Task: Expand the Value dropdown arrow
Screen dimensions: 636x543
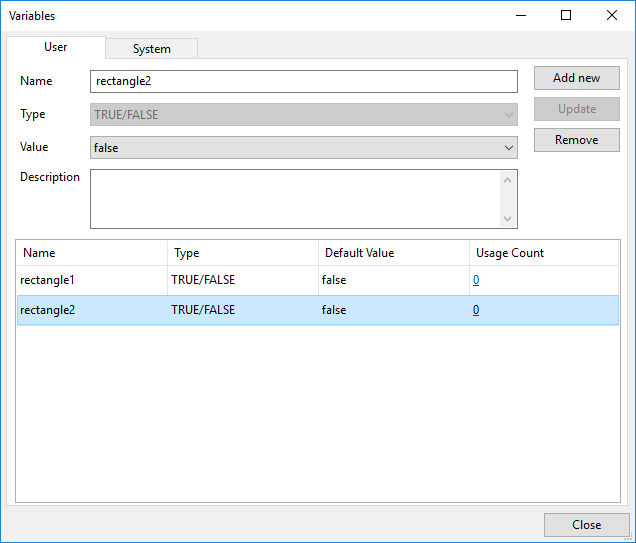Action: [509, 148]
